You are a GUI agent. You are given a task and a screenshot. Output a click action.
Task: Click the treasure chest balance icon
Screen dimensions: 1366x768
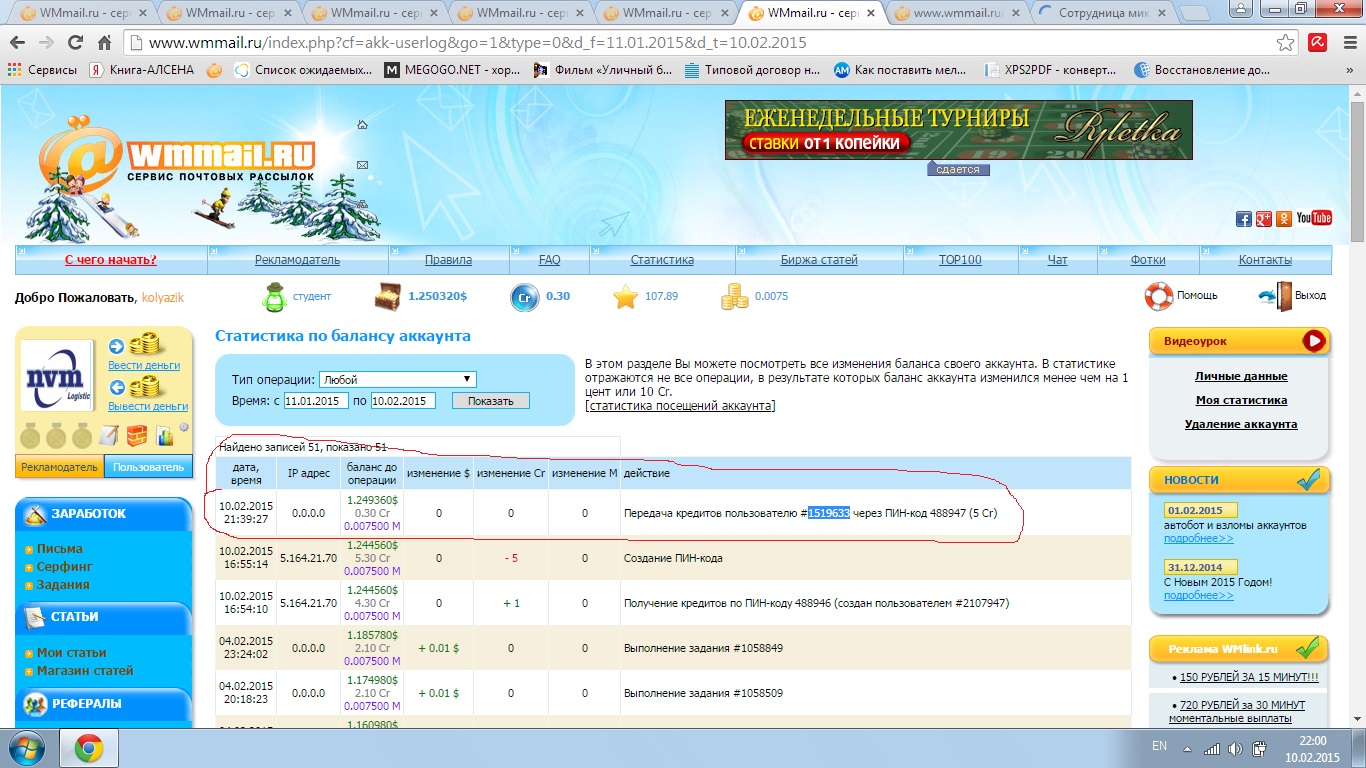pyautogui.click(x=388, y=297)
